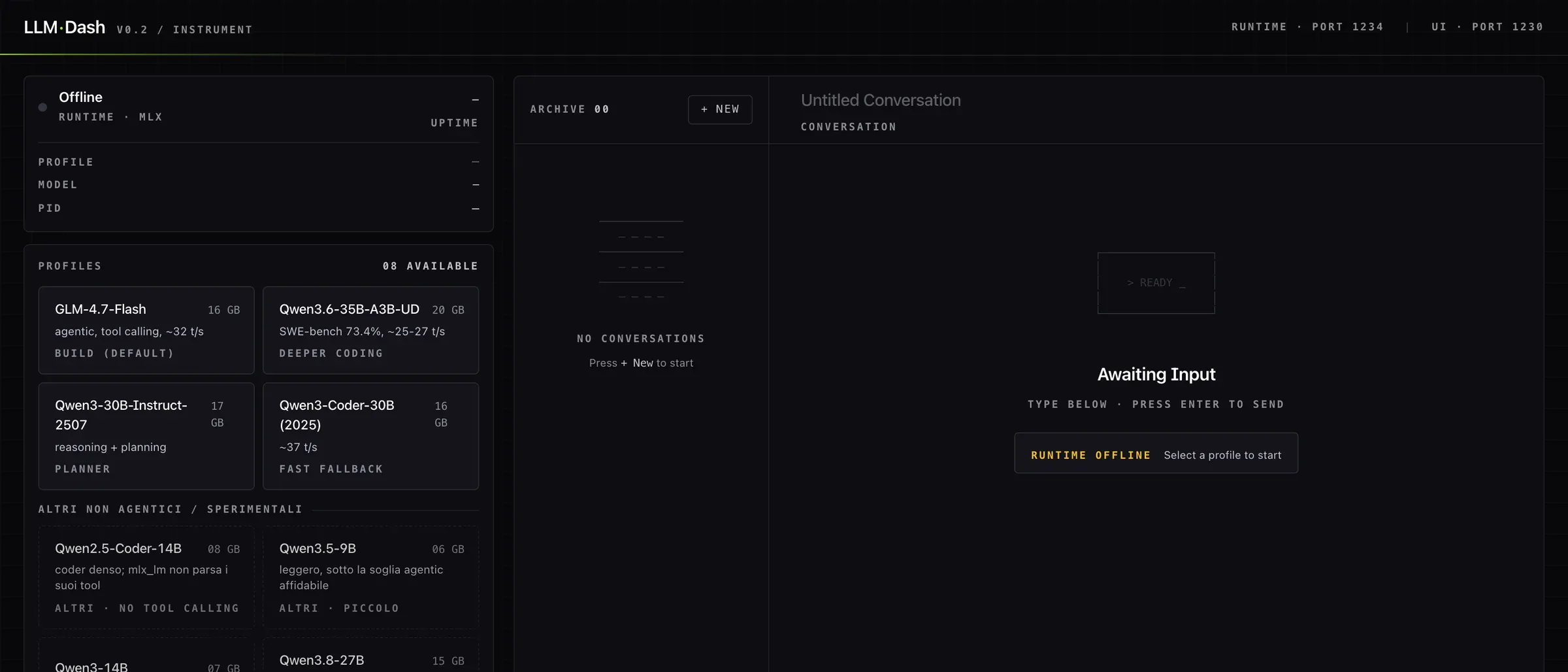This screenshot has width=1568, height=672.
Task: Click the NO CONVERSATIONS empty-state text
Action: pos(641,339)
